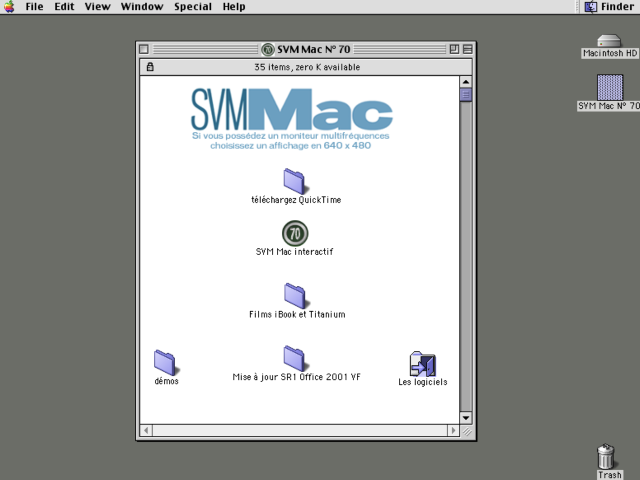Click the 'démos' label text
The height and width of the screenshot is (480, 640).
click(167, 381)
